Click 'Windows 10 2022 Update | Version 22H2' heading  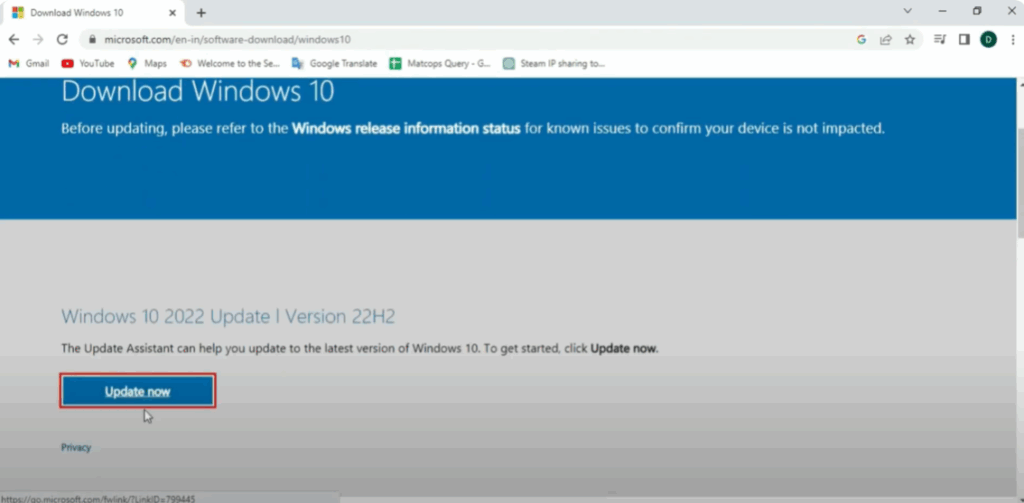point(228,317)
